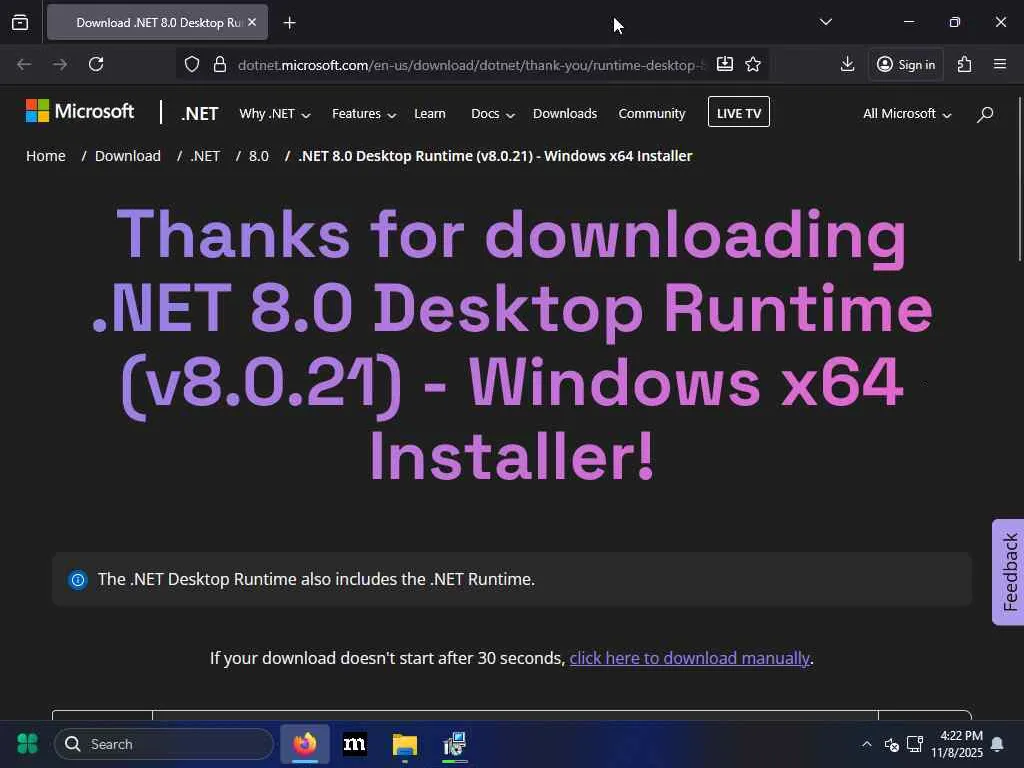View site security padlock info
The width and height of the screenshot is (1024, 768).
[220, 64]
